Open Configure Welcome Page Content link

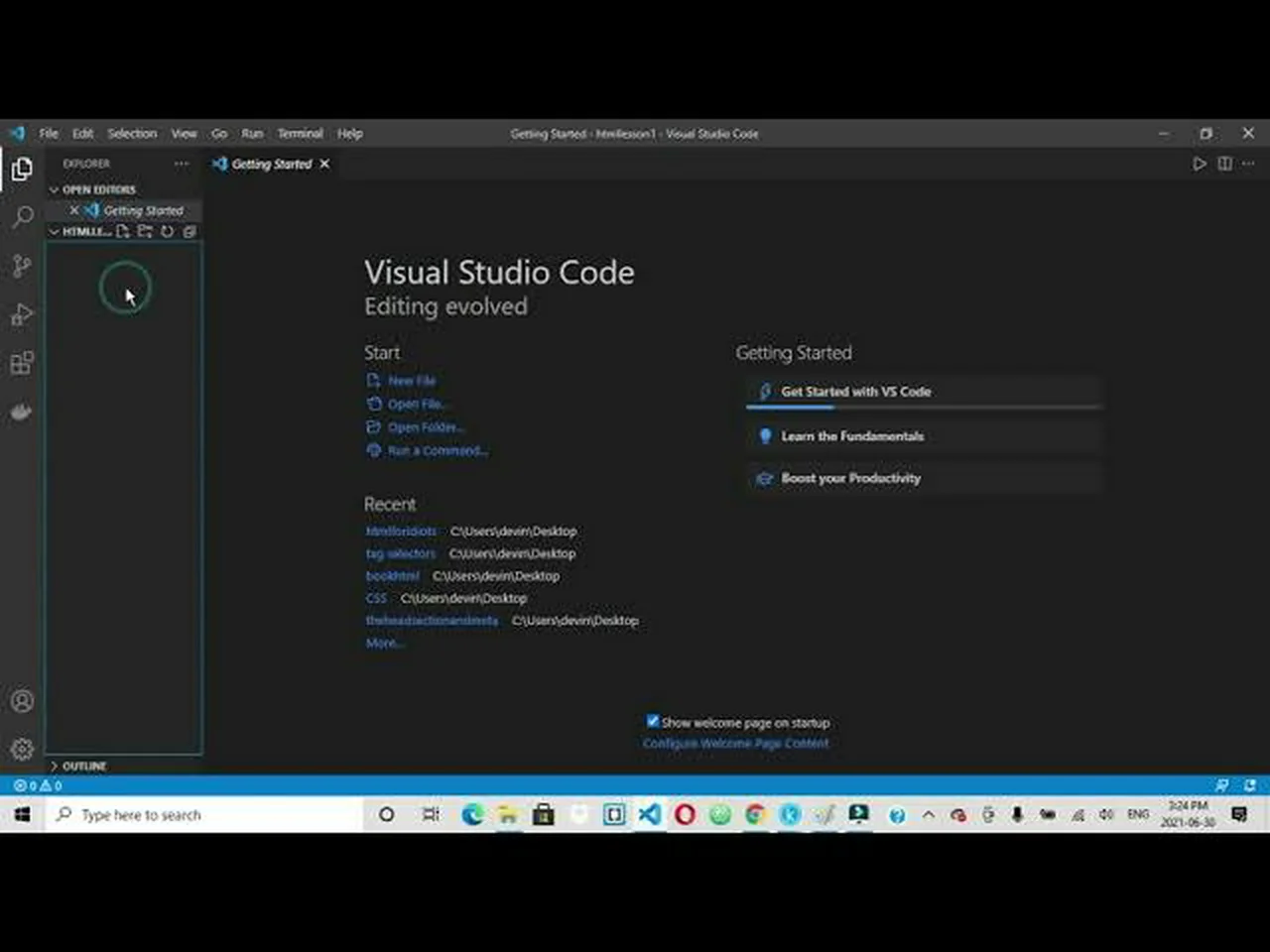pyautogui.click(x=735, y=743)
